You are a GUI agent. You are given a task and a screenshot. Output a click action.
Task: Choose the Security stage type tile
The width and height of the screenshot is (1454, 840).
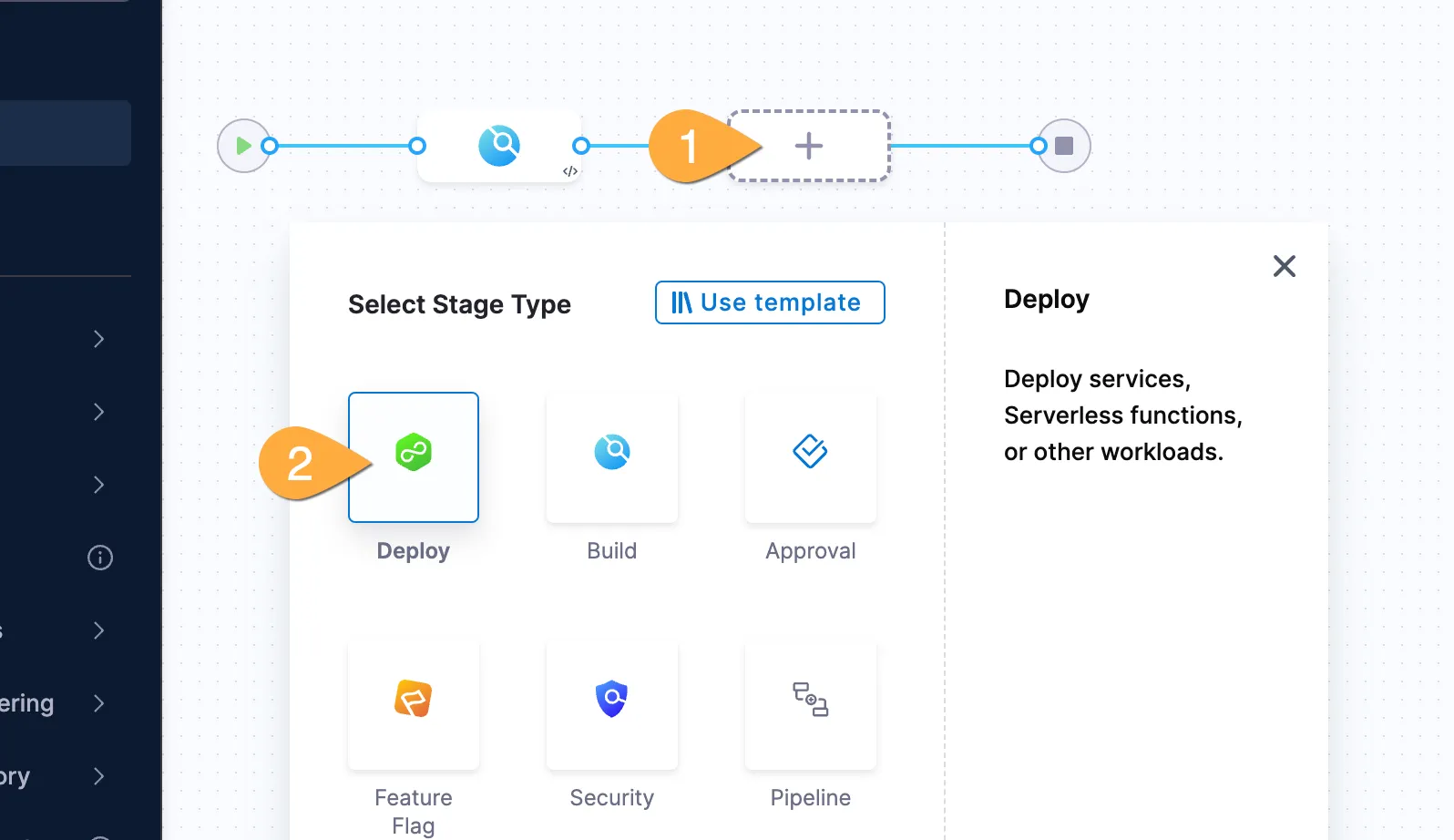coord(612,704)
